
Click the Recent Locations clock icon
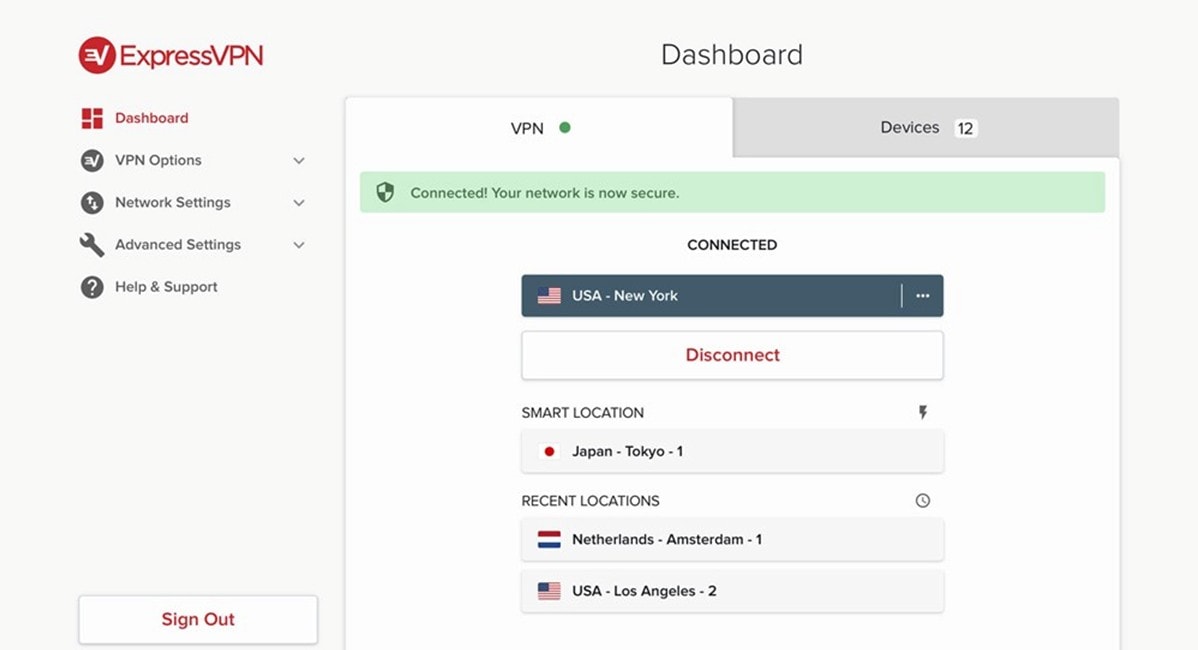tap(923, 500)
